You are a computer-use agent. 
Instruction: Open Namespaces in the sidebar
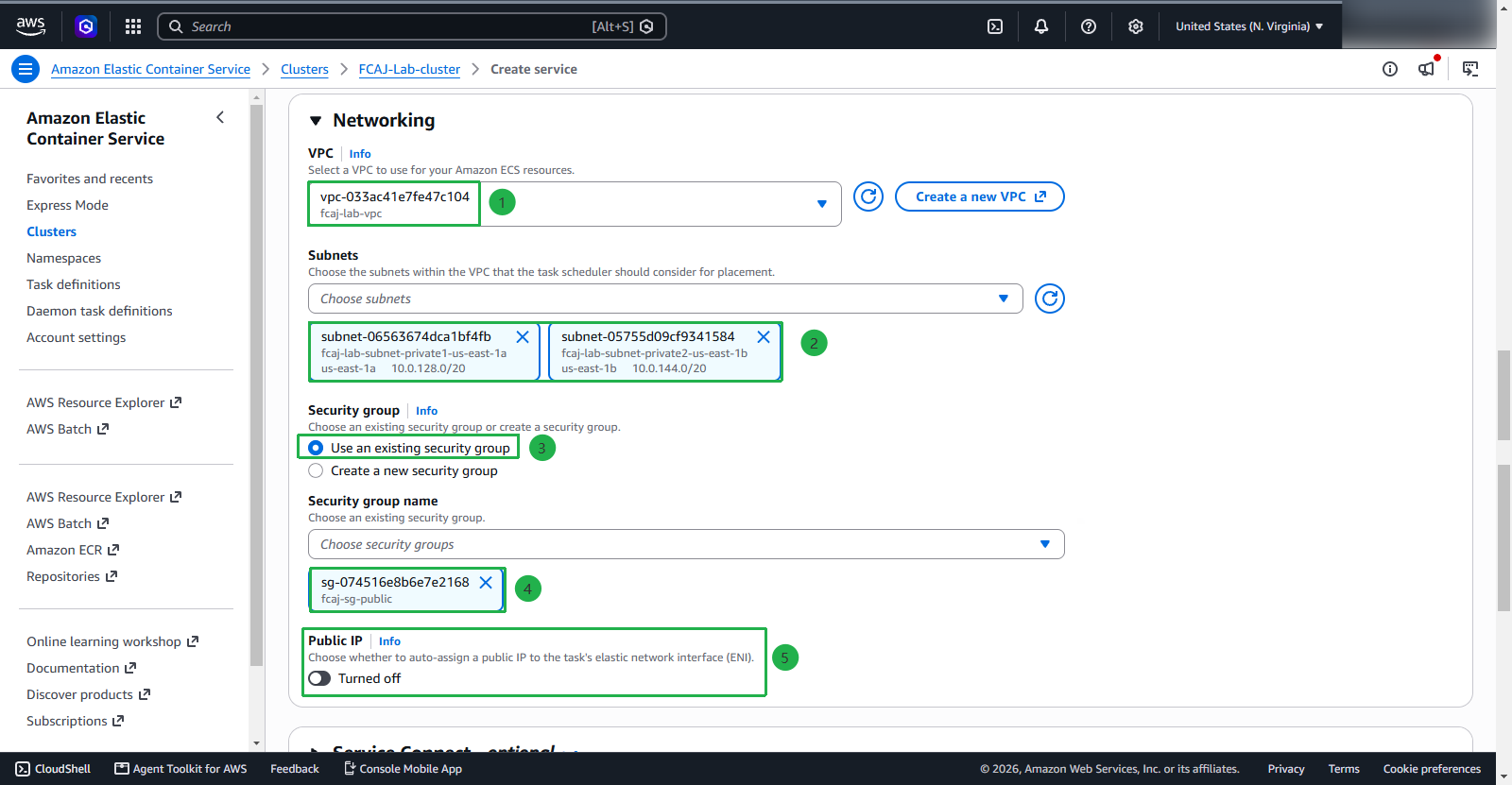click(x=64, y=258)
